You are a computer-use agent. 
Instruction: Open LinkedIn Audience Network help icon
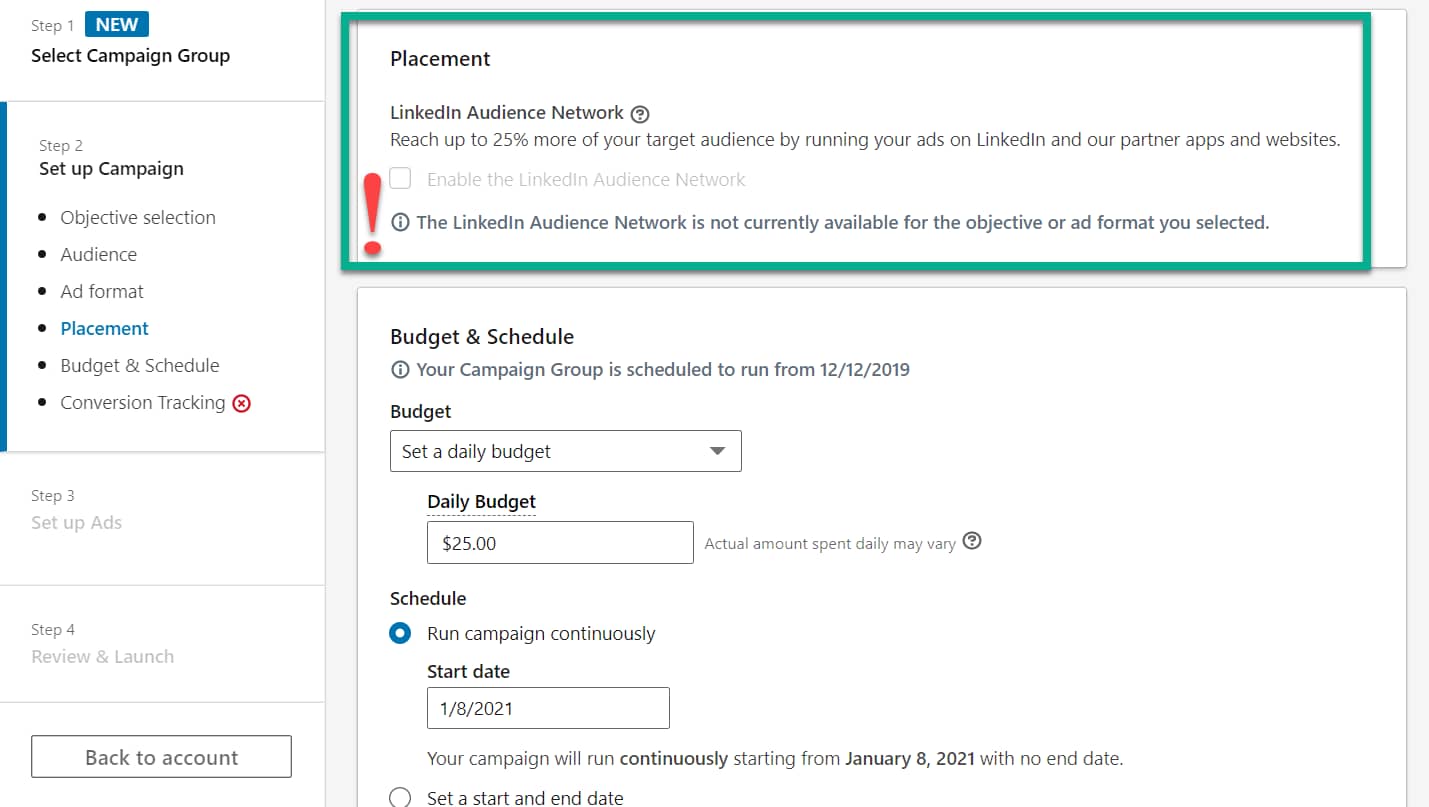tap(641, 114)
